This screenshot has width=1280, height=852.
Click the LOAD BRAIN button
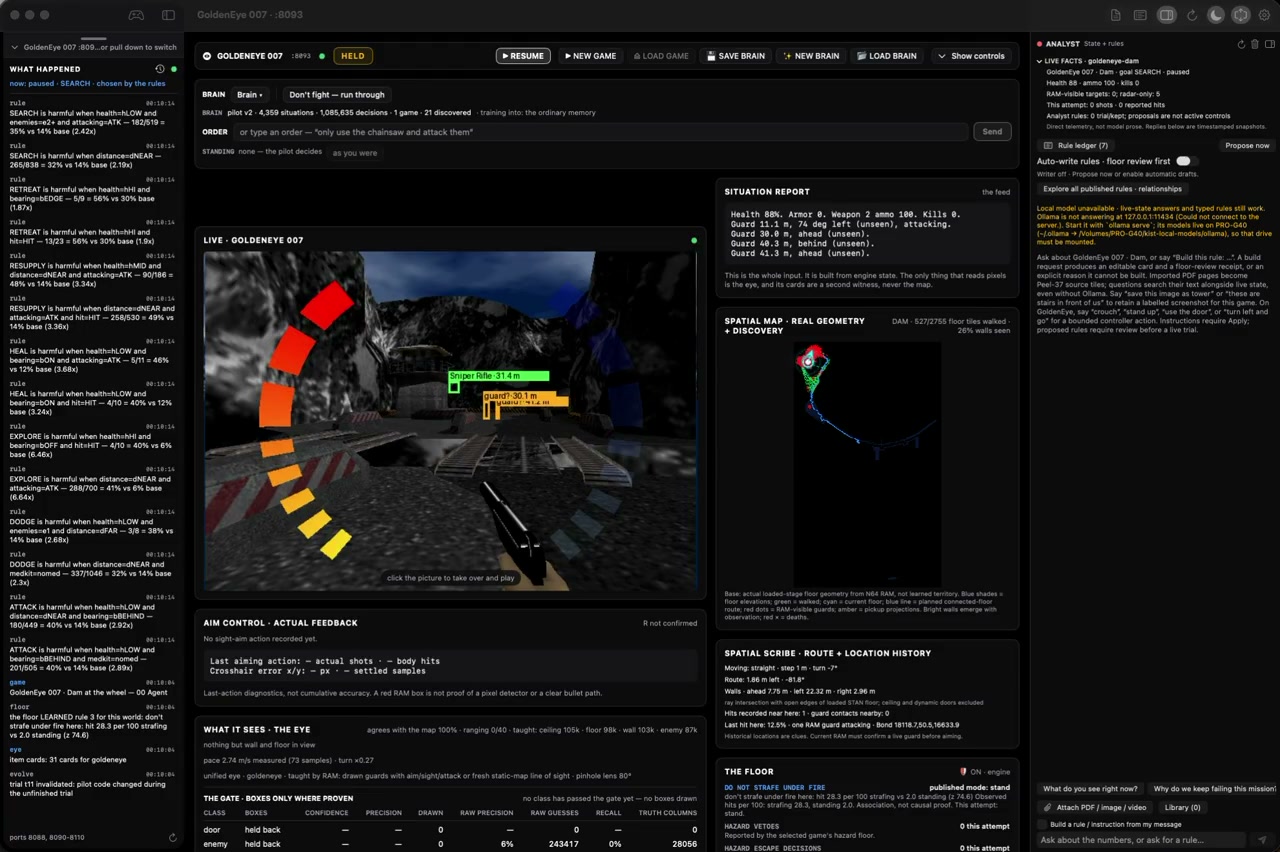[x=887, y=56]
